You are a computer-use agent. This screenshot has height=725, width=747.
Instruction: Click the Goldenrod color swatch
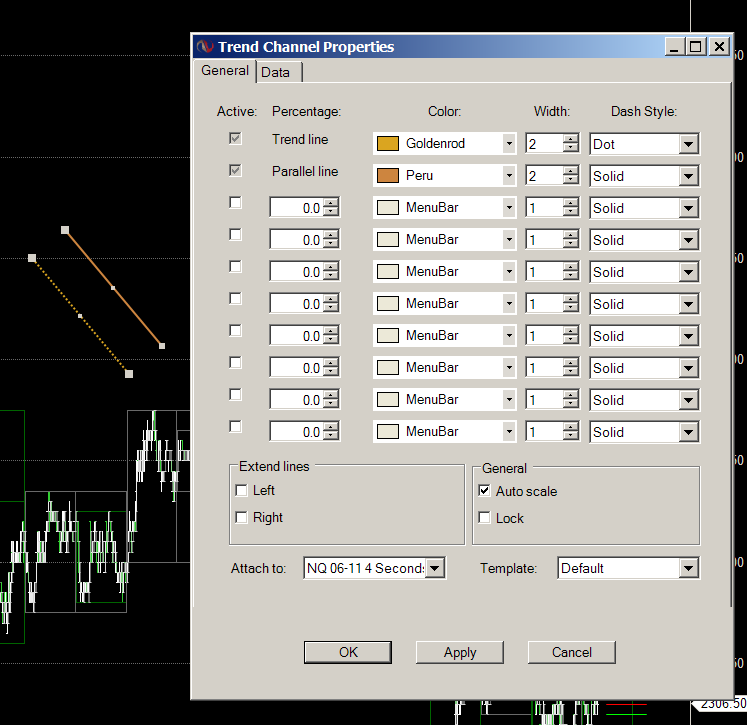[387, 144]
